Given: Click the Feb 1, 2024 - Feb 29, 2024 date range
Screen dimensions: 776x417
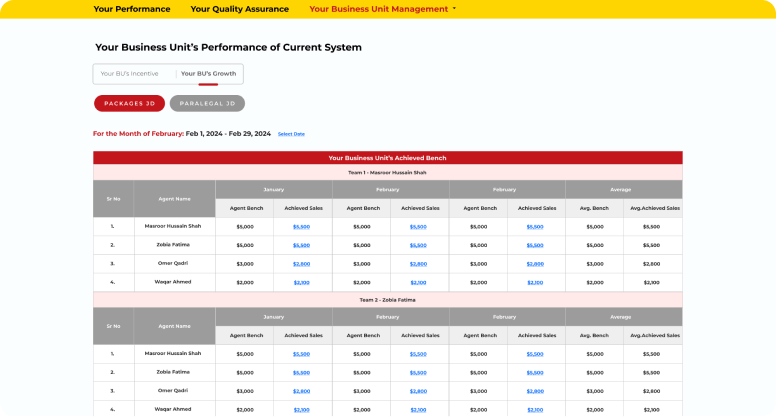Looking at the screenshot, I should point(228,134).
